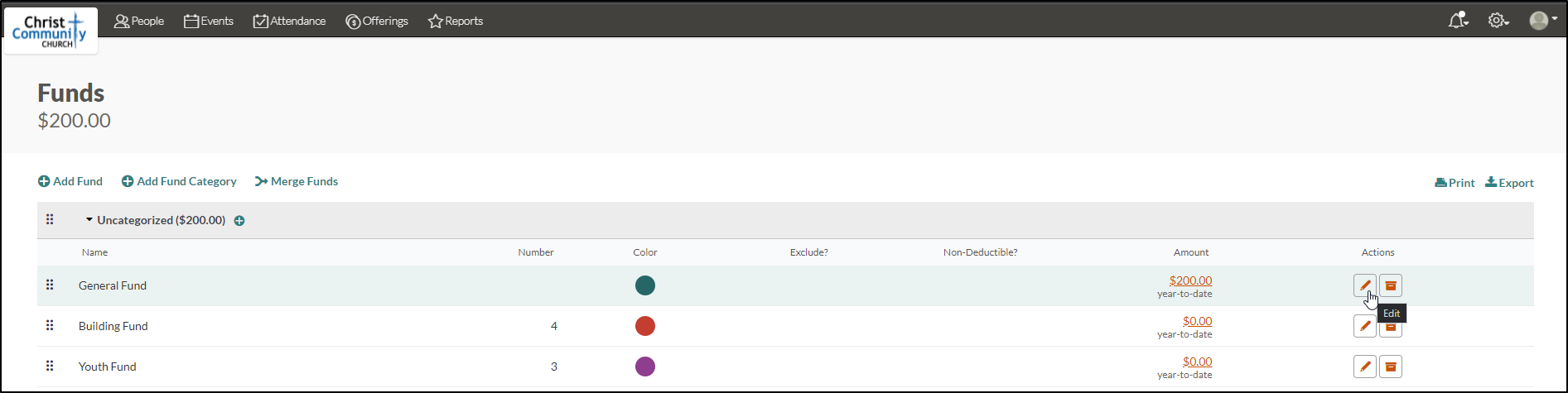
Task: Open the People menu
Action: [139, 21]
